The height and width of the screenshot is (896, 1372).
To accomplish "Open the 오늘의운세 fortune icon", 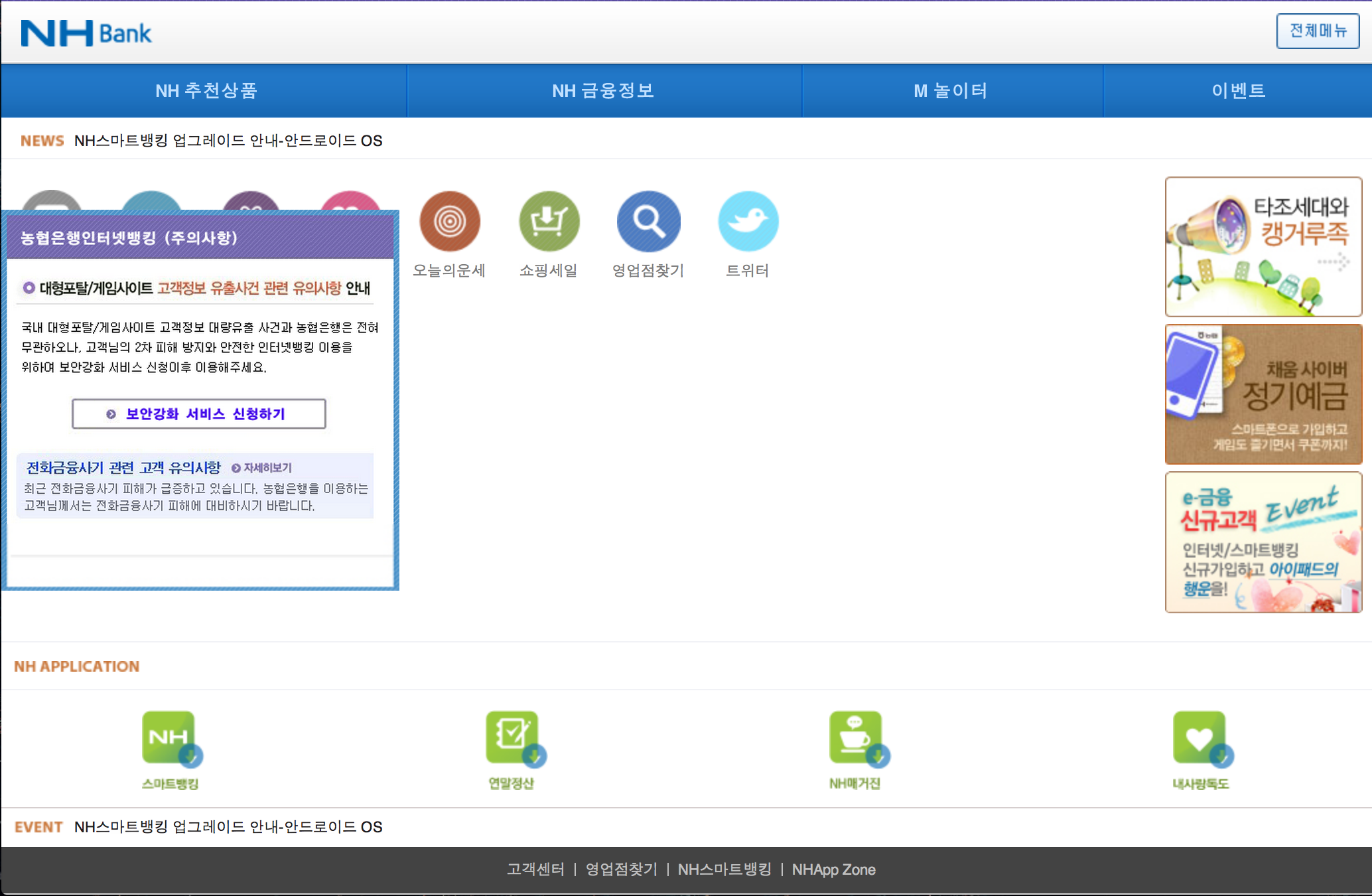I will pos(450,222).
